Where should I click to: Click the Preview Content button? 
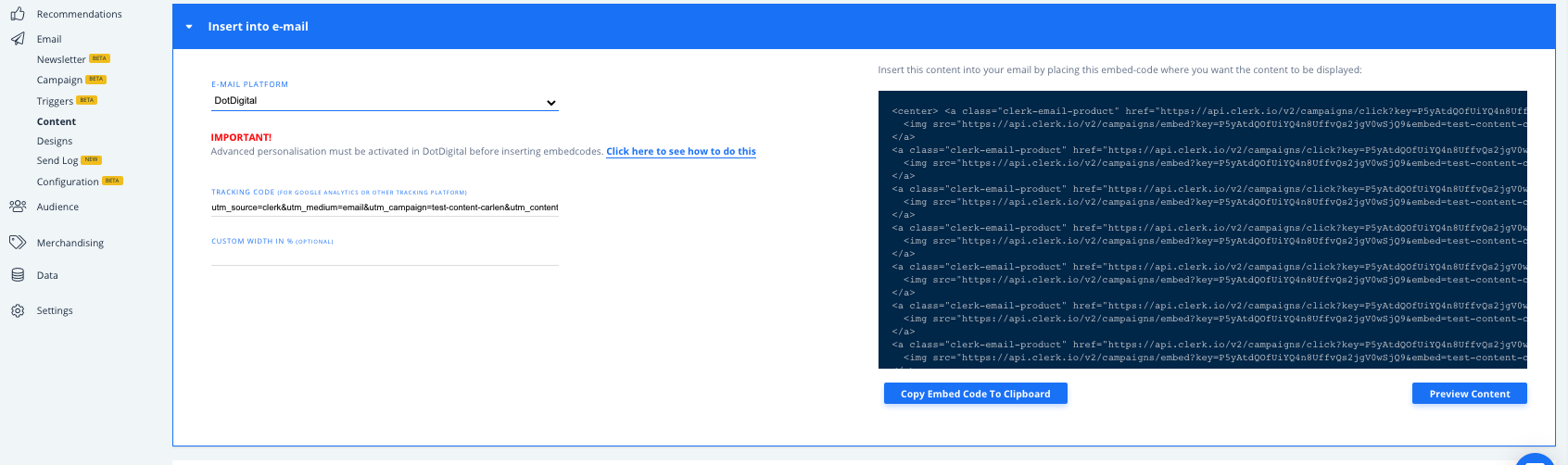pos(1469,394)
